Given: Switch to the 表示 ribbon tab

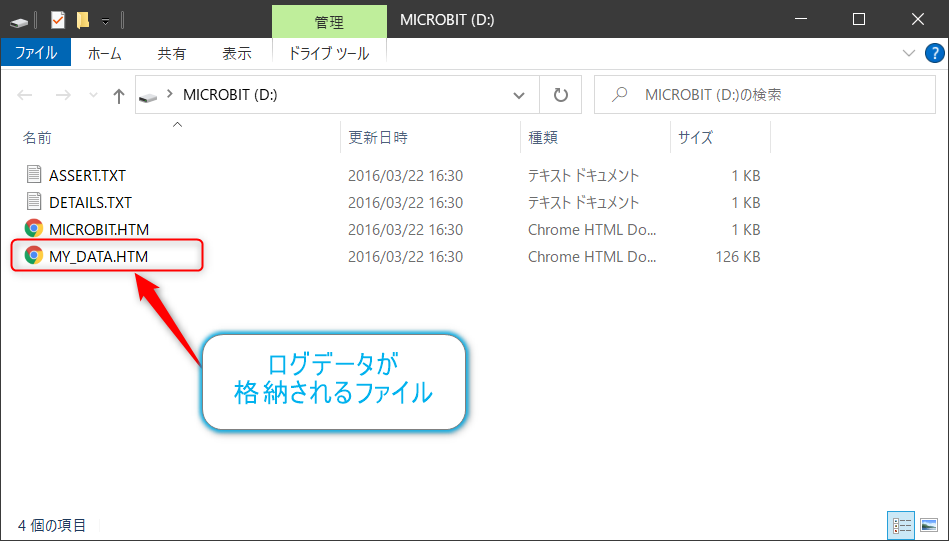Looking at the screenshot, I should [x=237, y=53].
